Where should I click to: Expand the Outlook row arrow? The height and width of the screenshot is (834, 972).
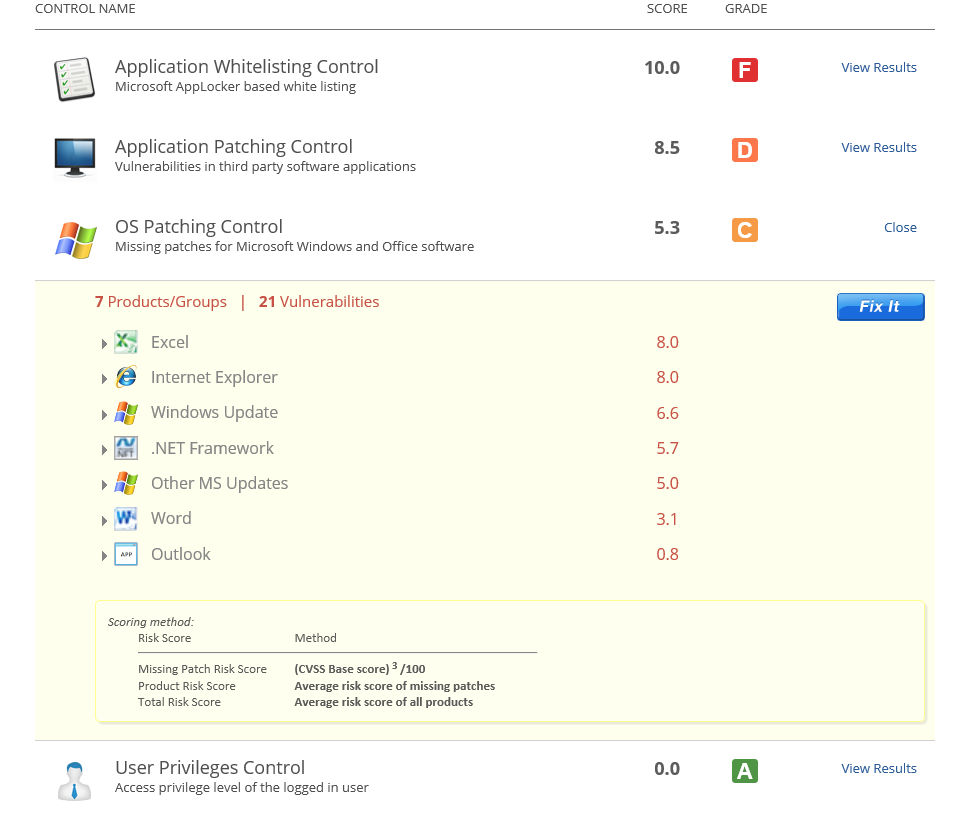point(104,556)
